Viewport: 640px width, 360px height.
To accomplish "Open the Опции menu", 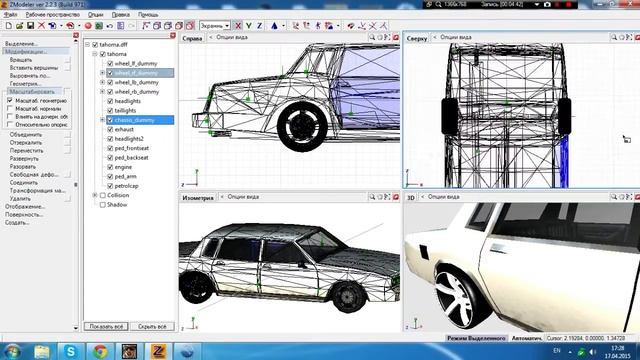I will click(96, 15).
